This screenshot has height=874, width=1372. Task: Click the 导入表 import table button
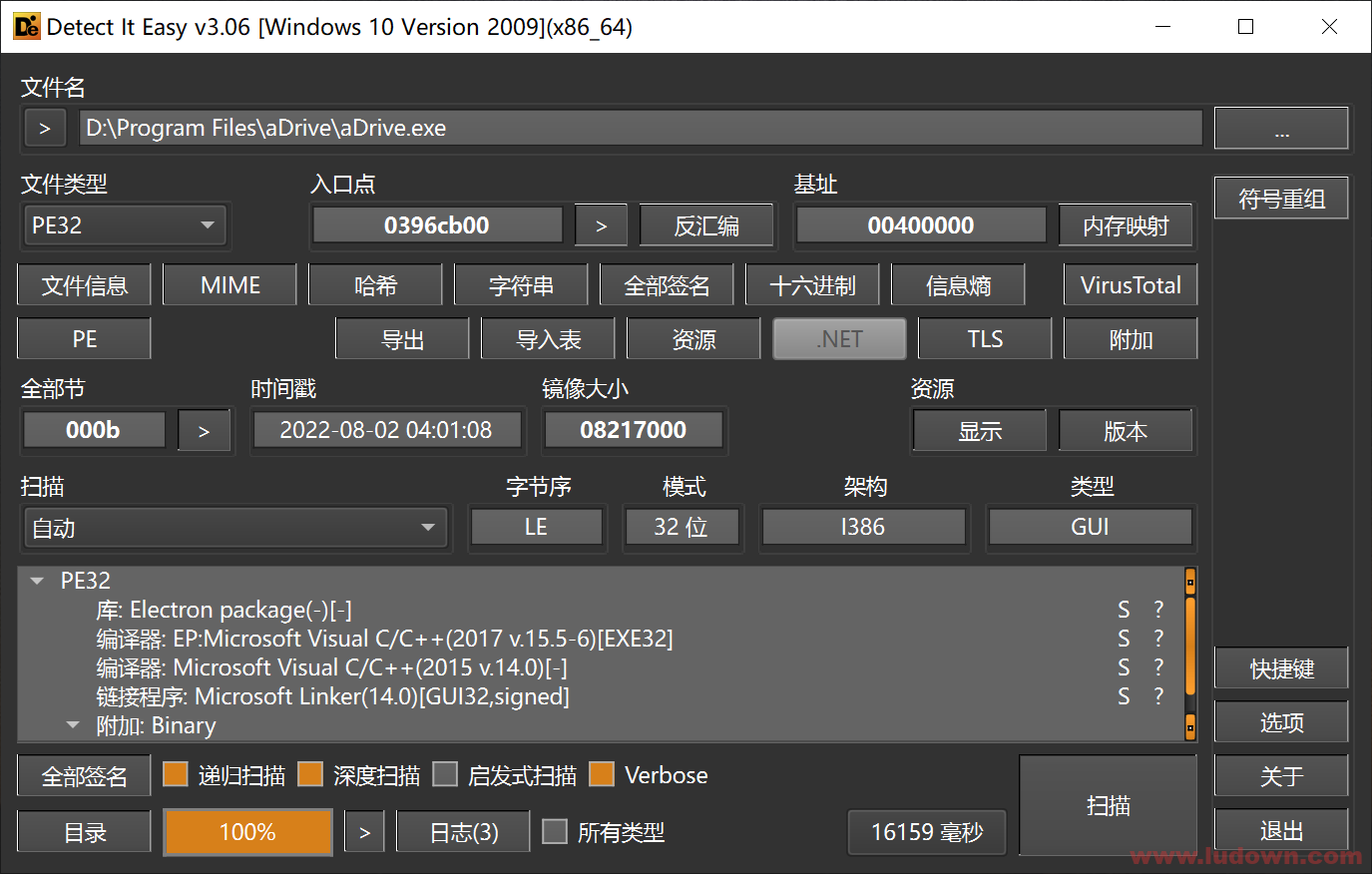(x=549, y=339)
